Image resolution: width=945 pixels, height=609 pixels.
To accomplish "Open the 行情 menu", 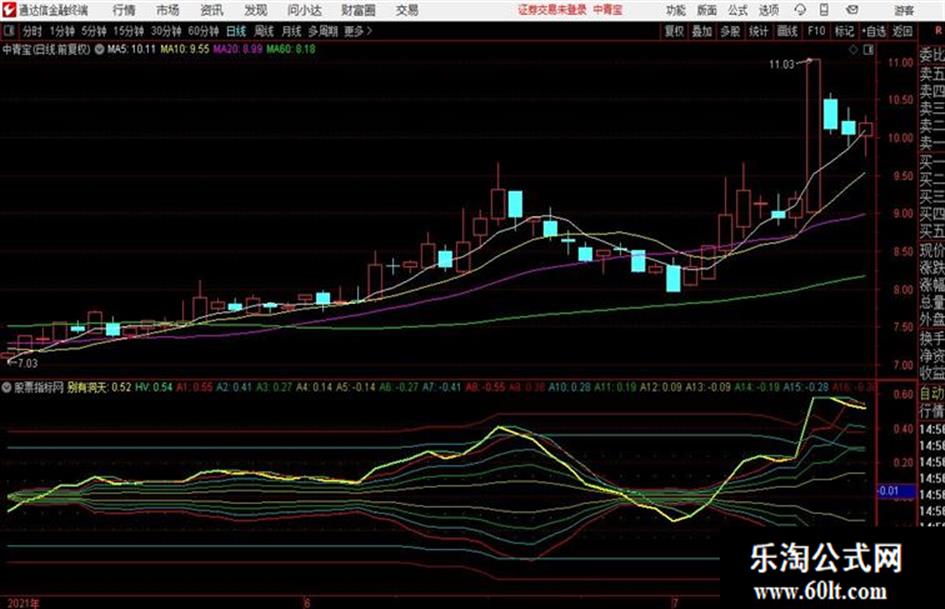I will tap(124, 10).
